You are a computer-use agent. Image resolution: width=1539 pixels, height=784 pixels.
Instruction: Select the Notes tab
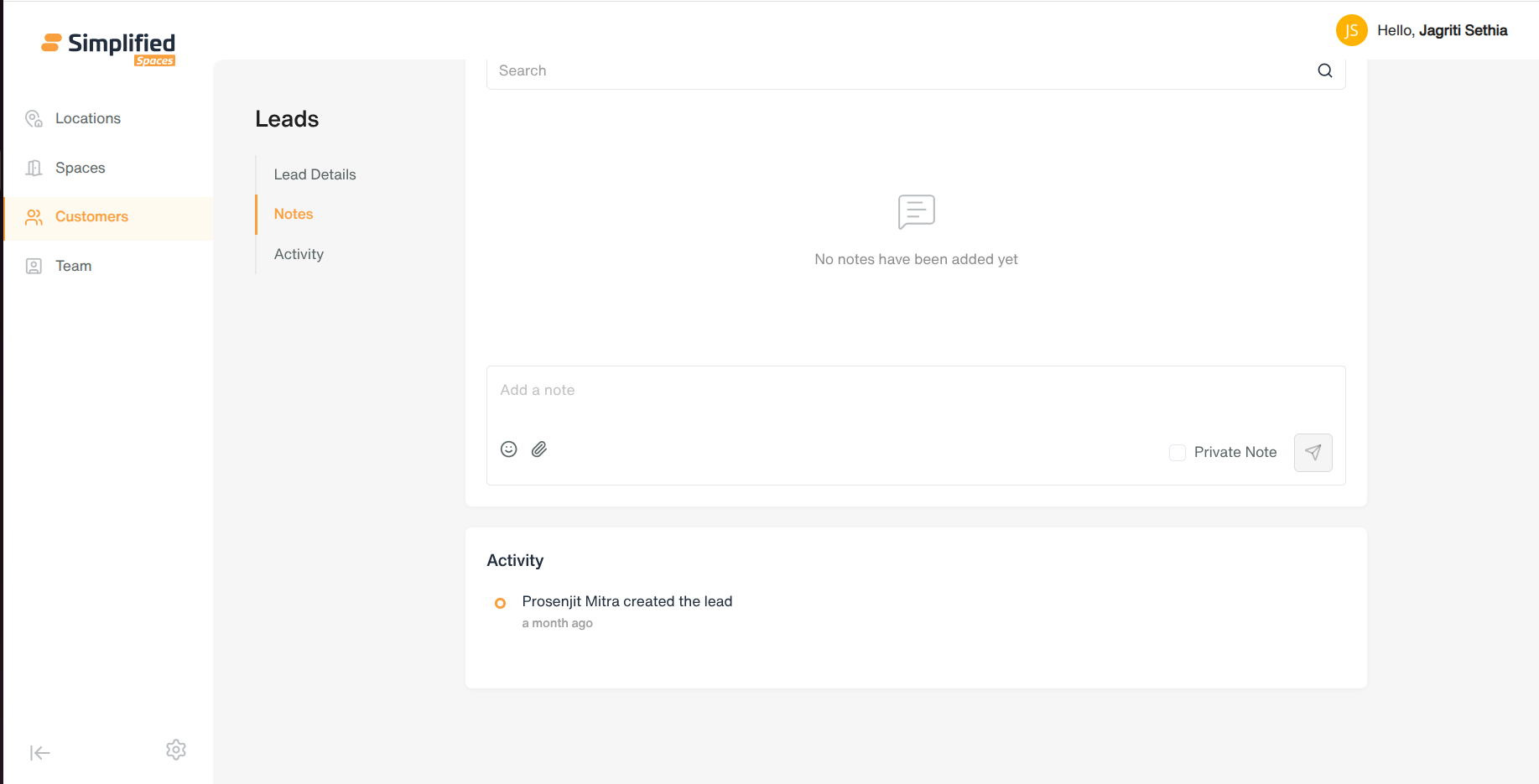click(294, 214)
